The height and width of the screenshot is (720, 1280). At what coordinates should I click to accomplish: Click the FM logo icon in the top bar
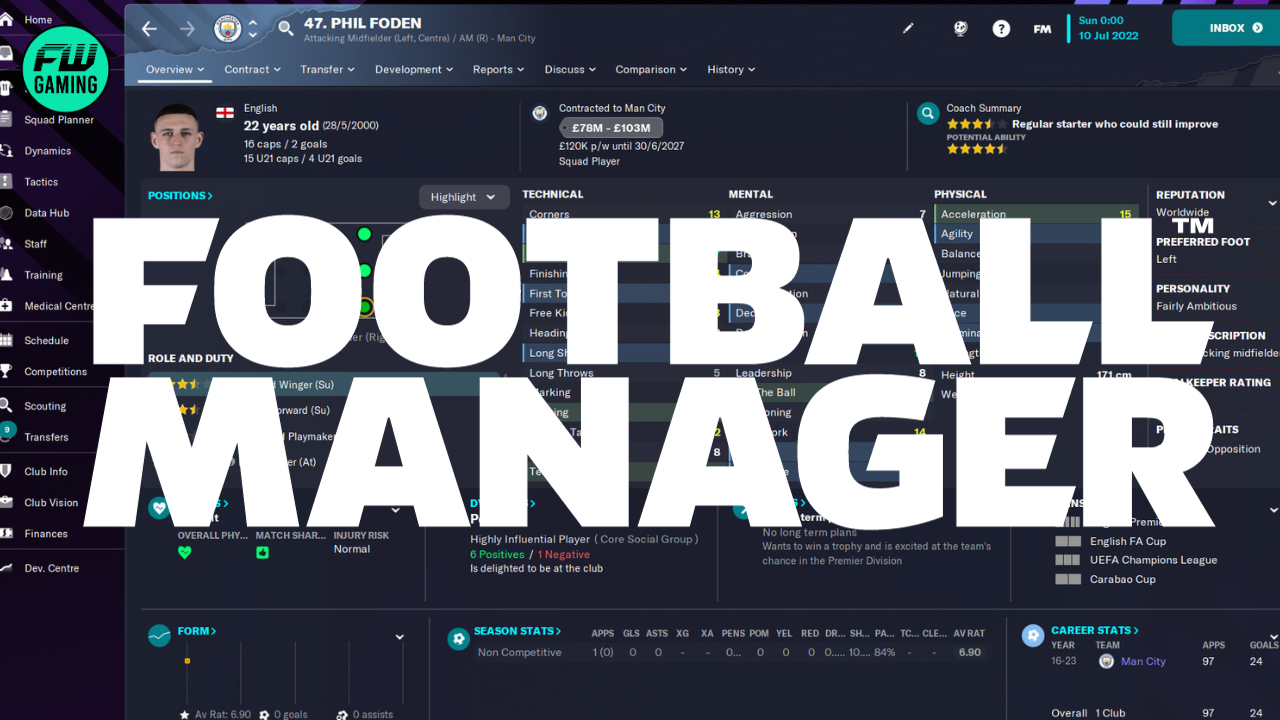[x=1042, y=29]
